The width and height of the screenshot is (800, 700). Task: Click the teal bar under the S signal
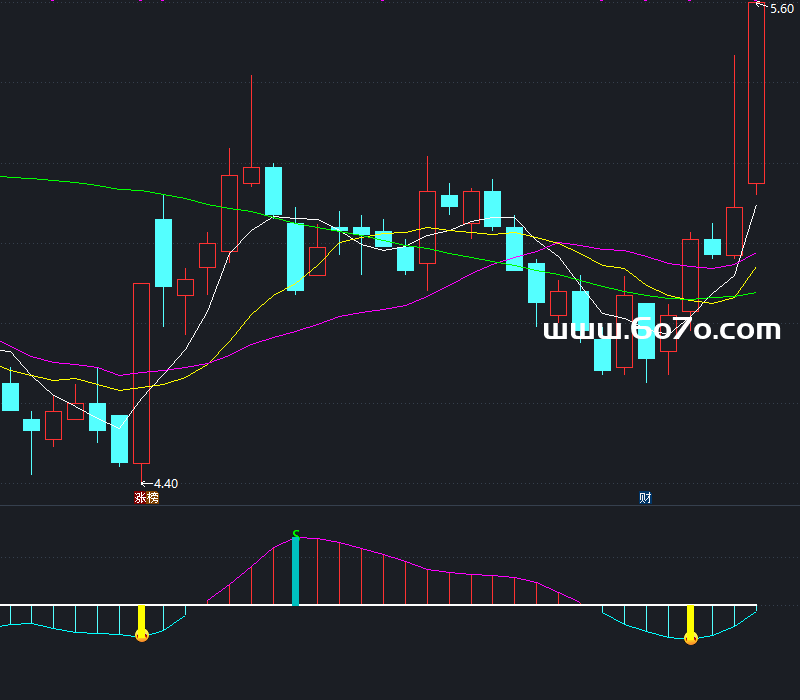tap(295, 571)
